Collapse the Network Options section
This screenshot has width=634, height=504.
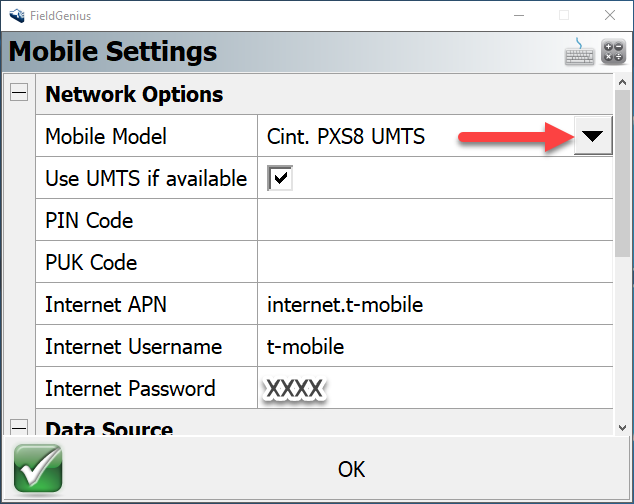click(19, 94)
